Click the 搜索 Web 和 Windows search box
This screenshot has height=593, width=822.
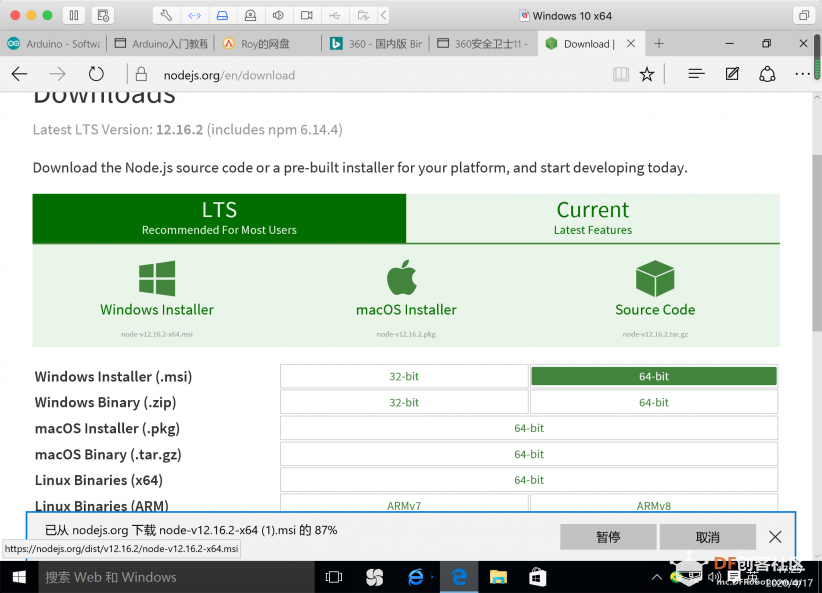pos(176,577)
